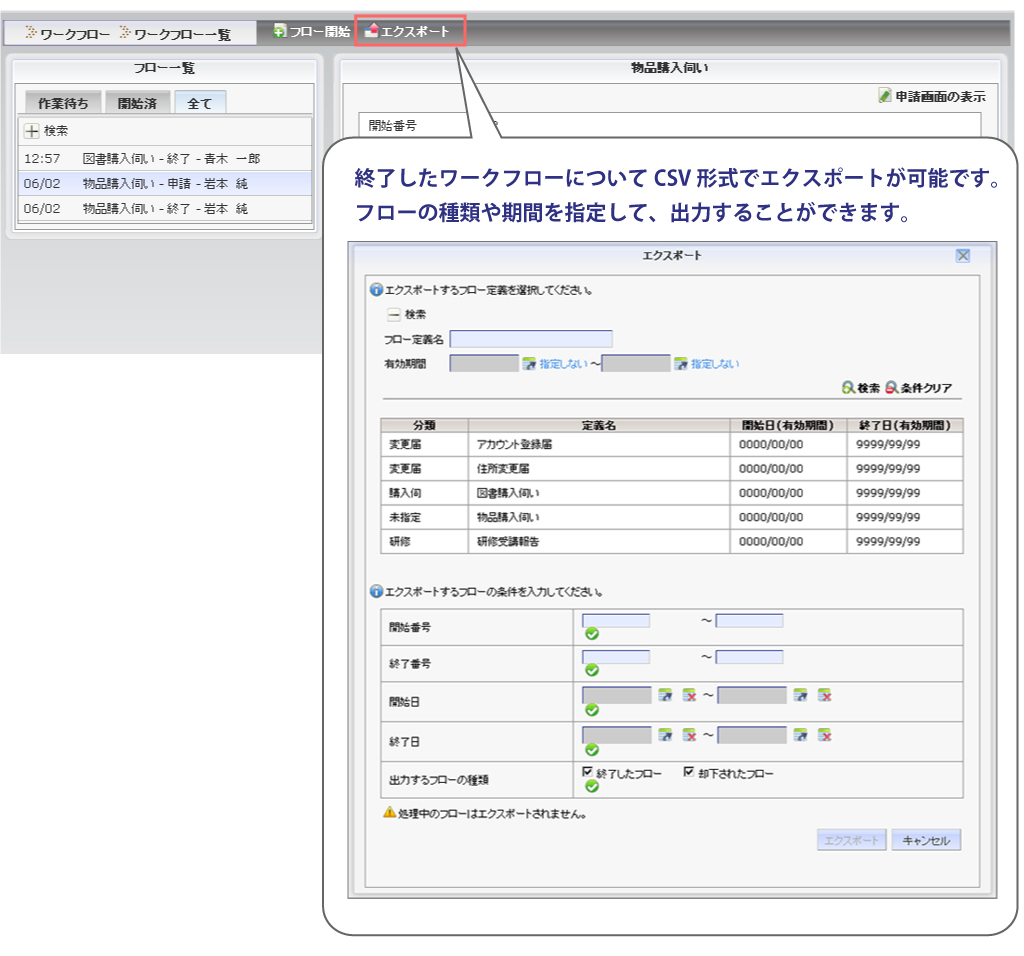This screenshot has height=956, width=1024.
Task: Select 物品購入伺い - 終了 - 岩本 純 row
Action: tap(165, 208)
